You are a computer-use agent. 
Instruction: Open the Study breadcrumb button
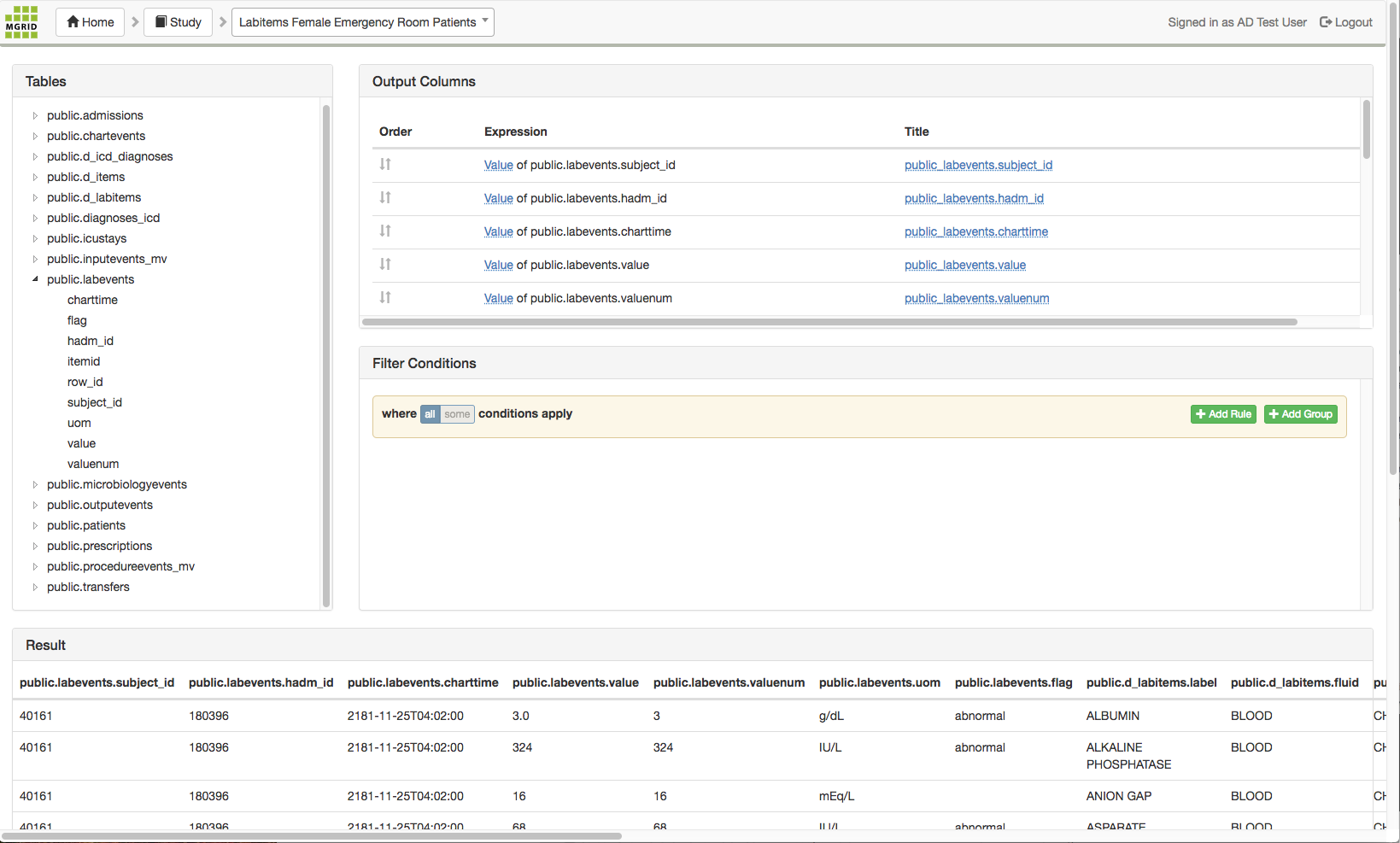coord(179,22)
